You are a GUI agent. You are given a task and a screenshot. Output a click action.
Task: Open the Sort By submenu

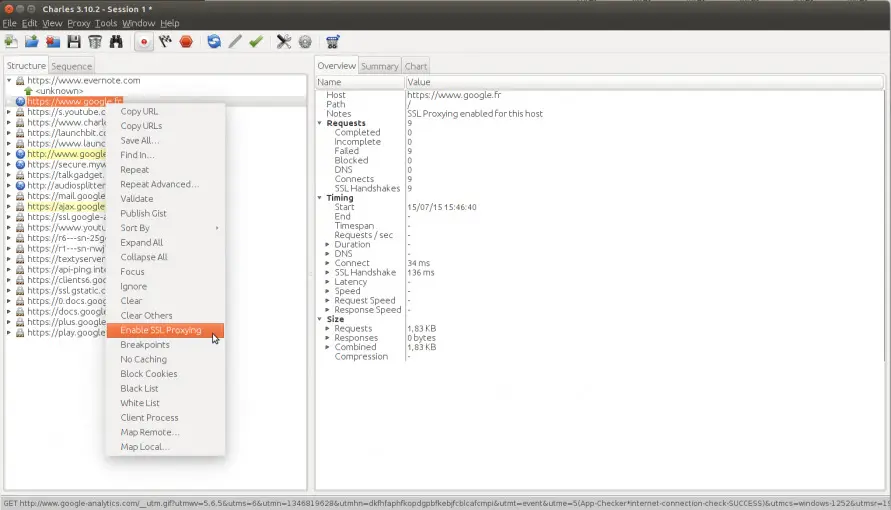point(165,228)
